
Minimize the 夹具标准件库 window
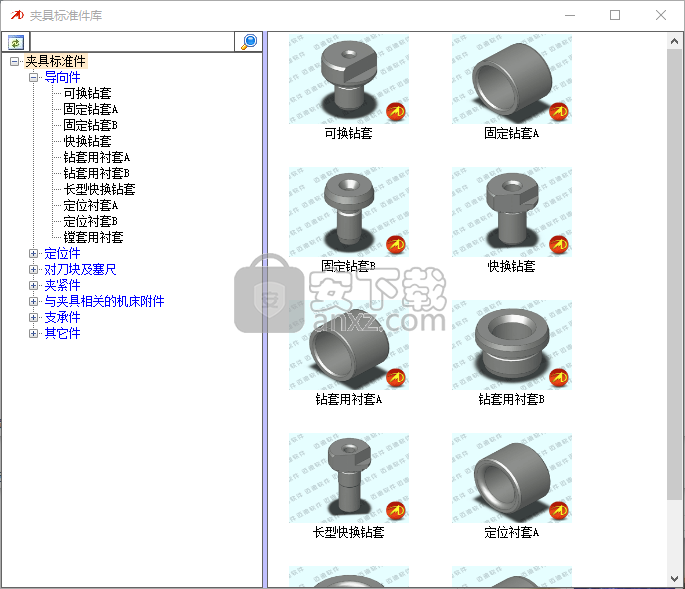[570, 15]
